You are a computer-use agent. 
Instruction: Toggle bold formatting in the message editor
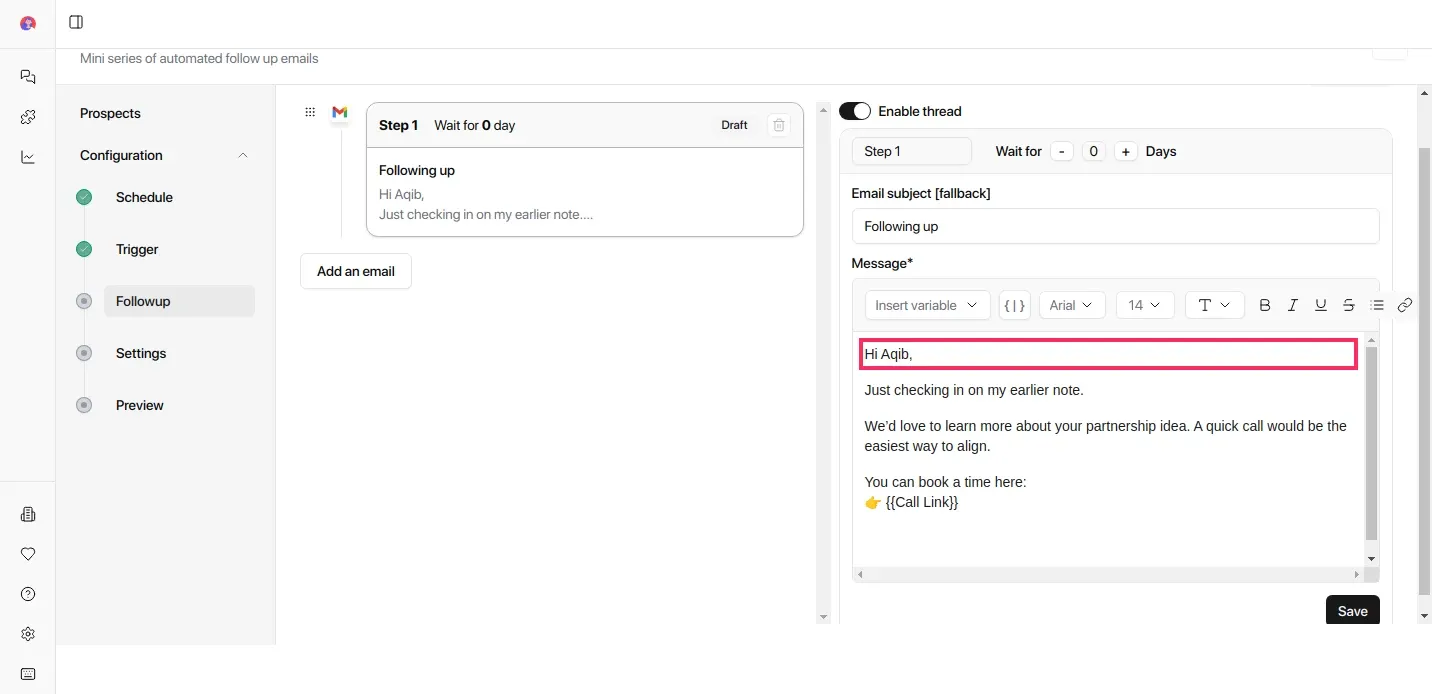pos(1265,305)
